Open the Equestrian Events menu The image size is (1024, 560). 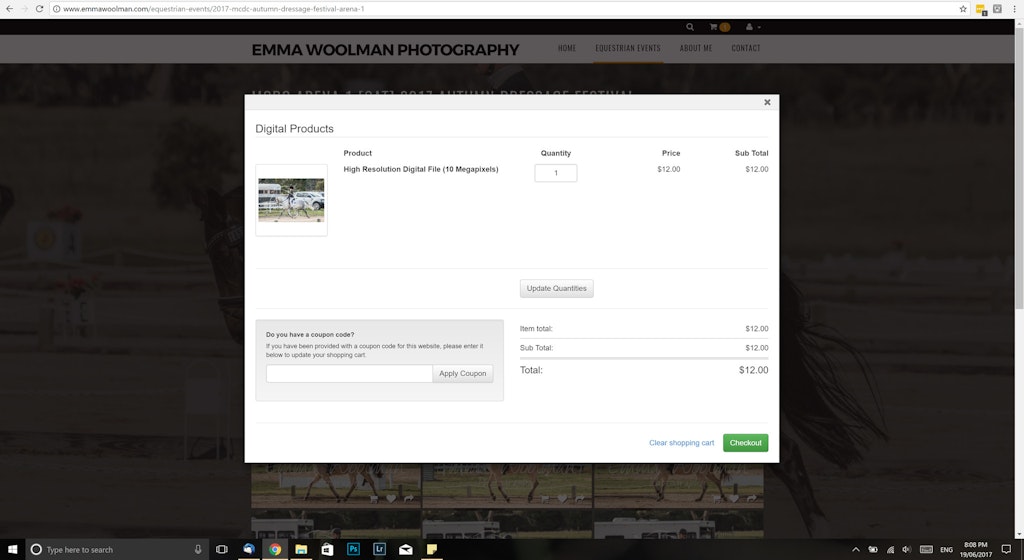click(x=628, y=48)
